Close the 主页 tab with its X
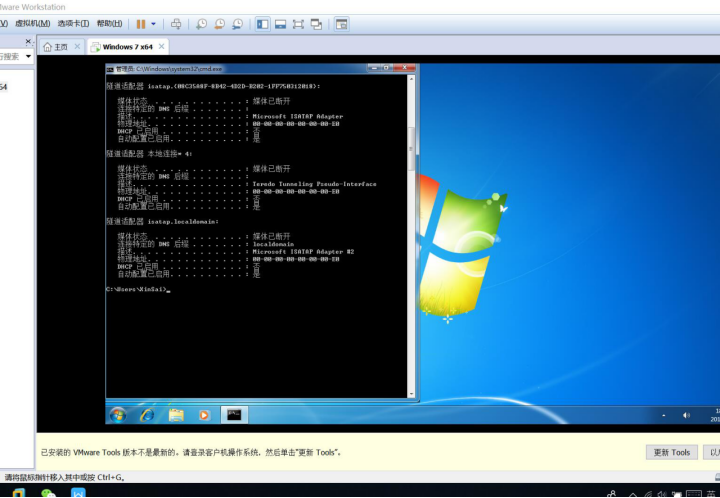 tap(77, 46)
